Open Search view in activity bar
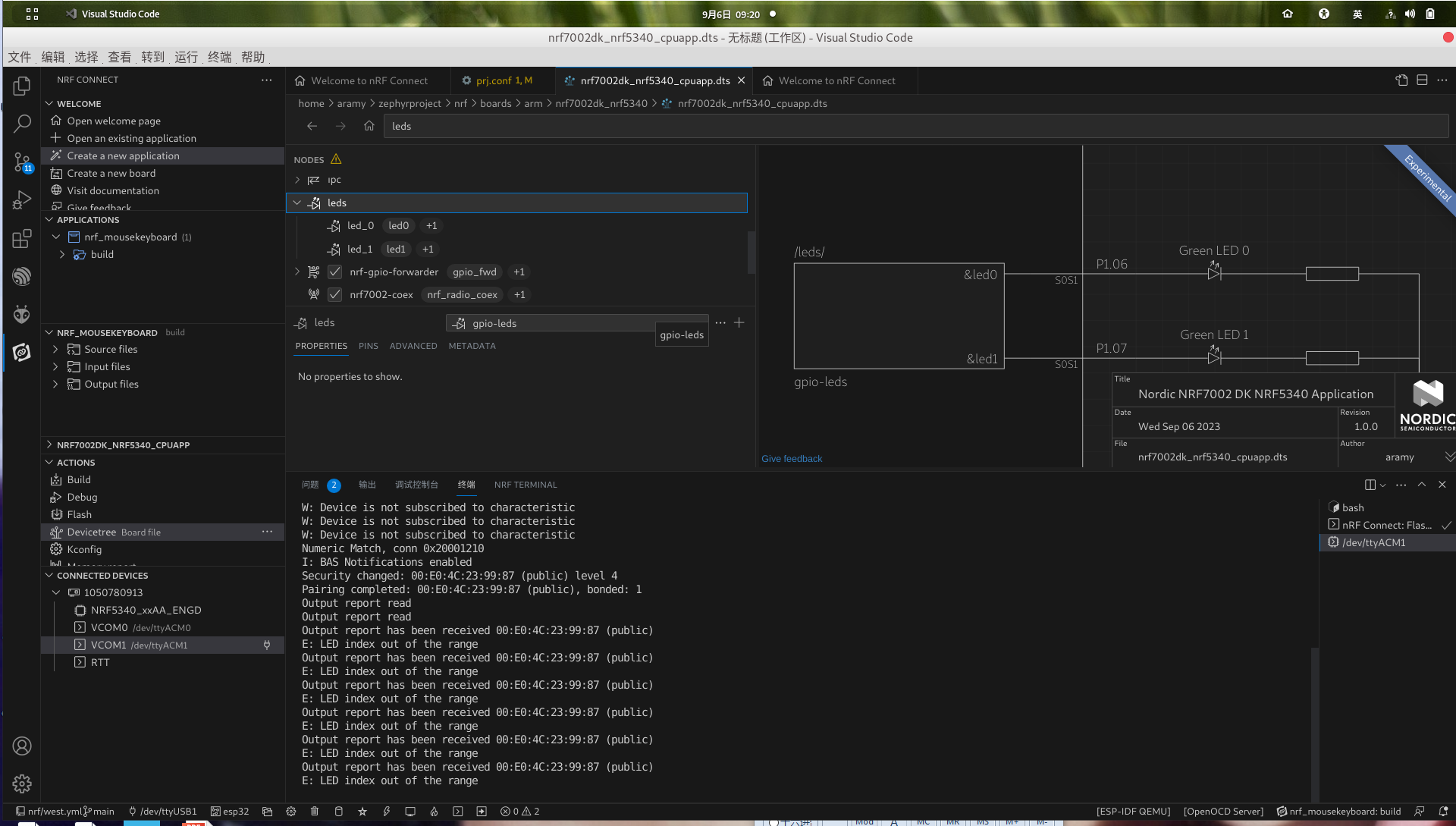The height and width of the screenshot is (826, 1456). pos(22,124)
